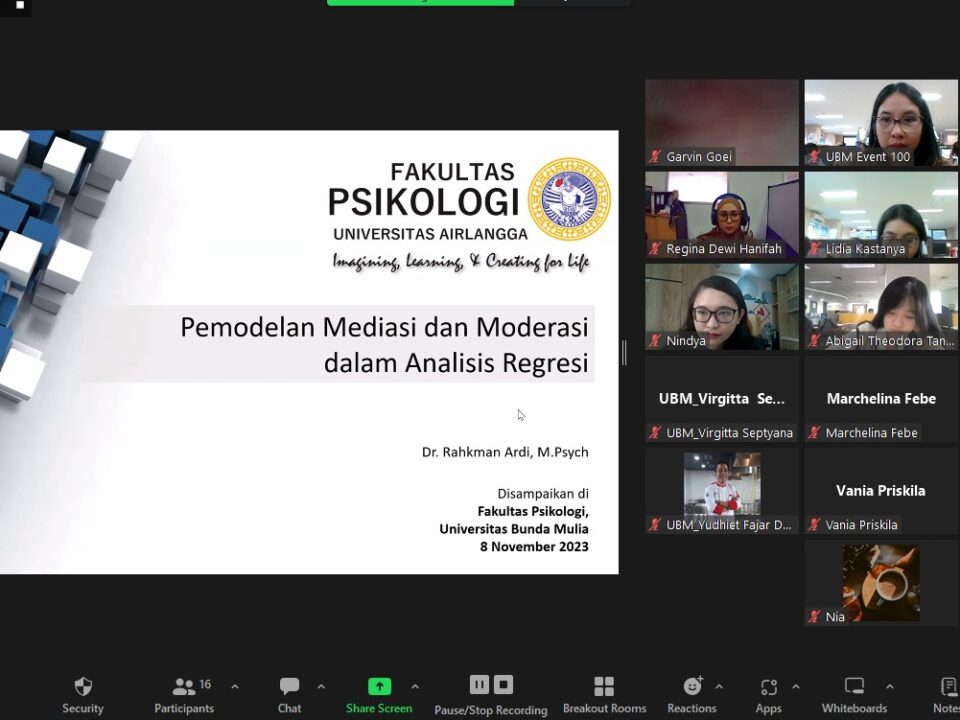Viewport: 960px width, 720px height.
Task: Open the Apps icon
Action: [768, 687]
